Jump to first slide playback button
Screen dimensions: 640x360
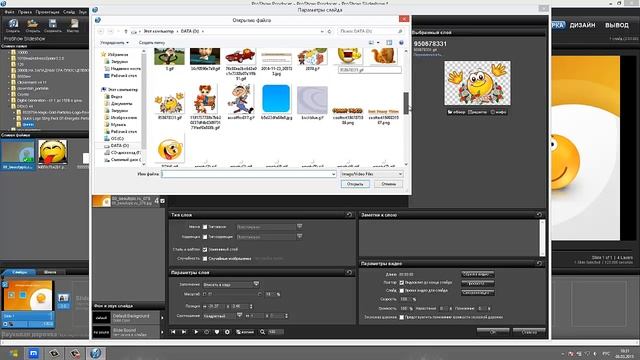click(x=173, y=332)
